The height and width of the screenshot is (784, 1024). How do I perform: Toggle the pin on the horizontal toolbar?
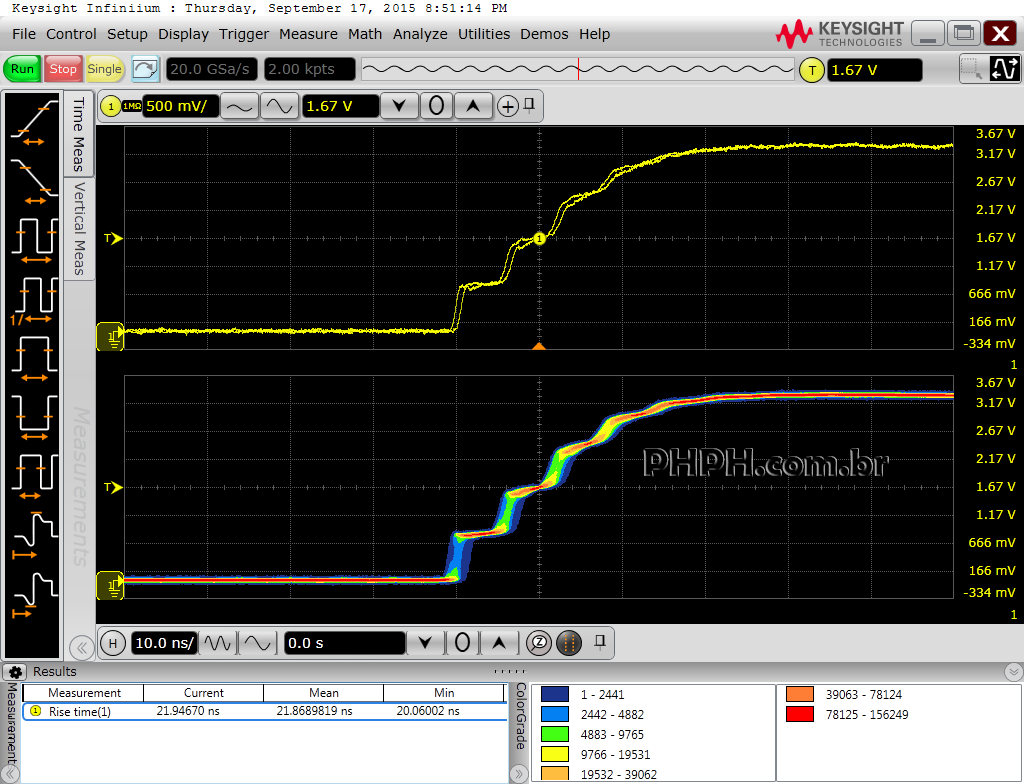[600, 641]
